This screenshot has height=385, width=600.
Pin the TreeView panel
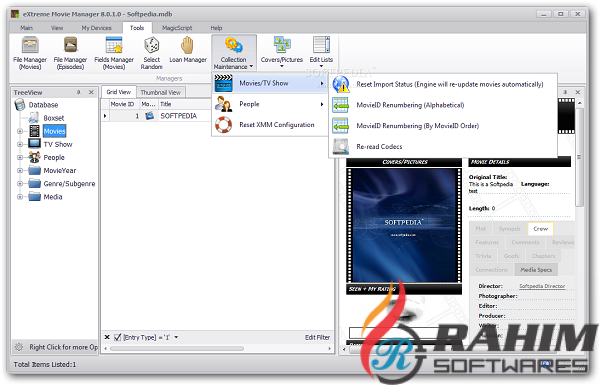pos(79,92)
